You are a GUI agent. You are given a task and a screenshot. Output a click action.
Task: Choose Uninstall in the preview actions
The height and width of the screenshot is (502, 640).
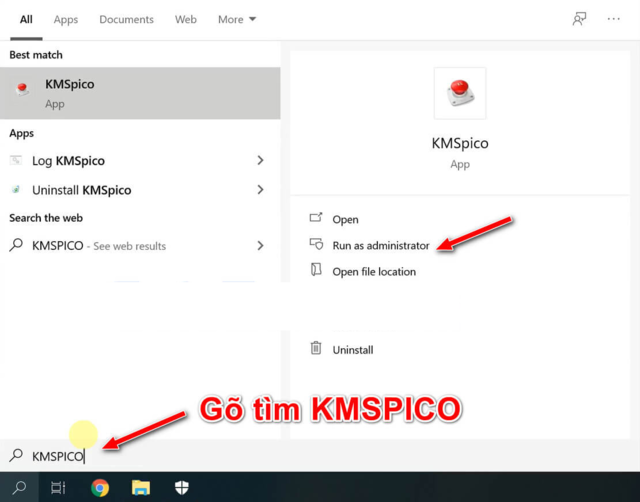click(353, 350)
